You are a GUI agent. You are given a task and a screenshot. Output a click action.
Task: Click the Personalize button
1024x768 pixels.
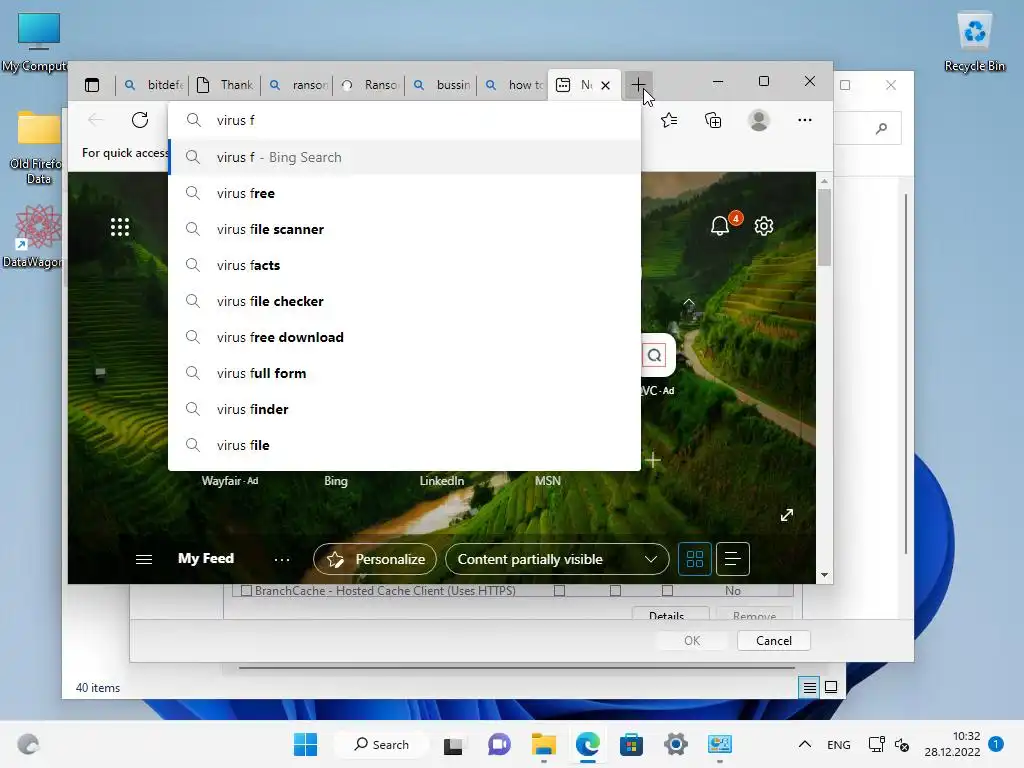pos(375,559)
